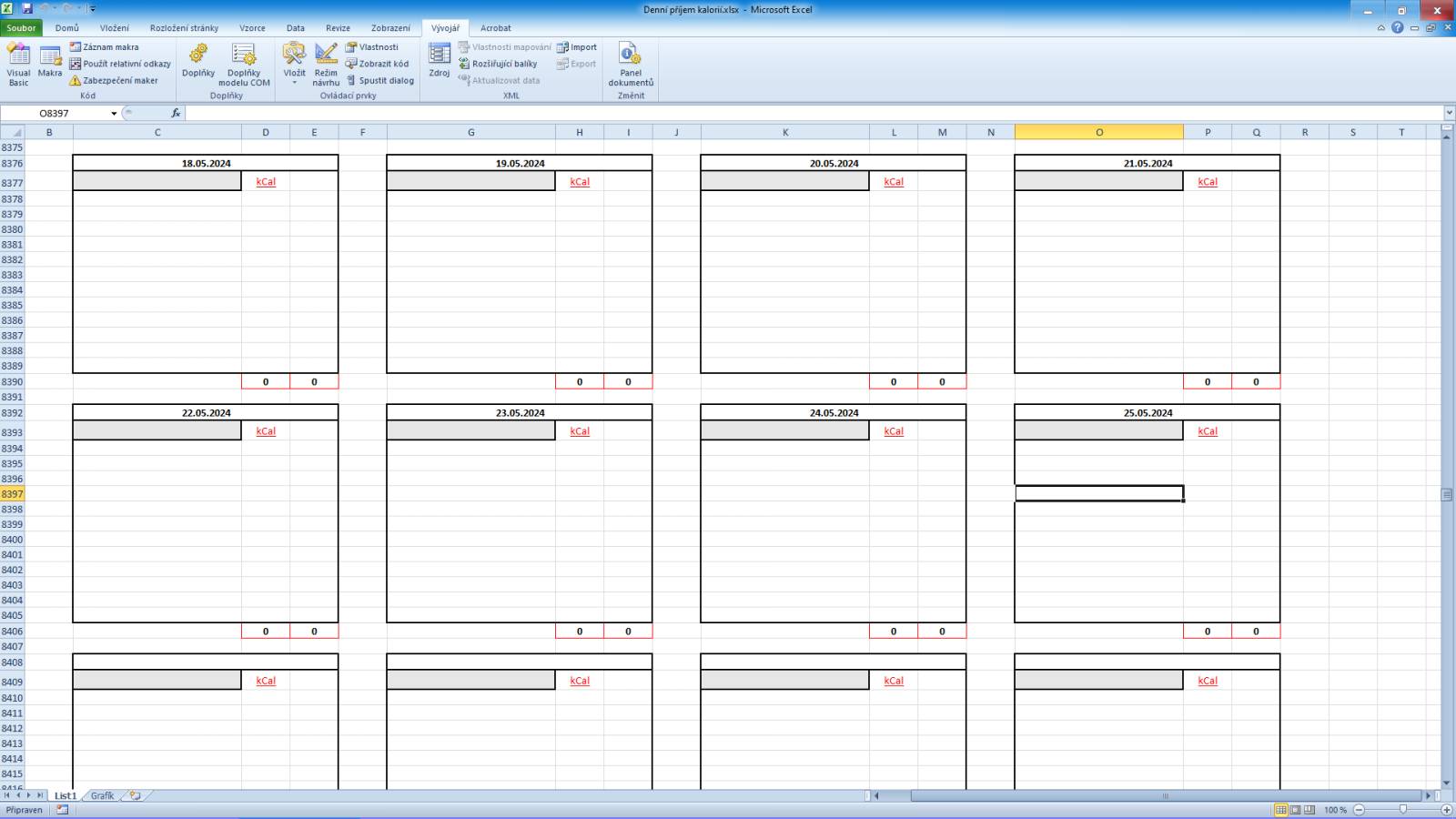Viewport: 1456px width, 819px height.
Task: Select column C header
Action: tap(157, 132)
